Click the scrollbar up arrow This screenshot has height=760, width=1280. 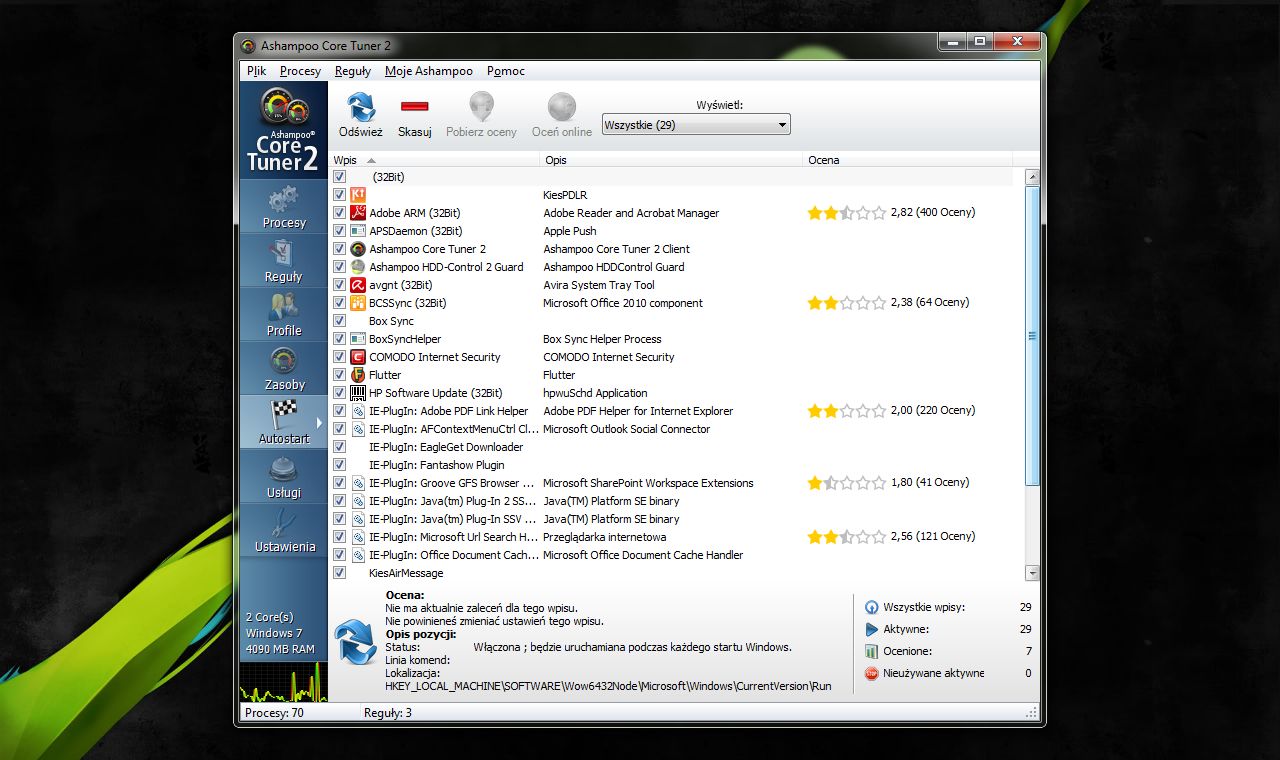point(1033,177)
